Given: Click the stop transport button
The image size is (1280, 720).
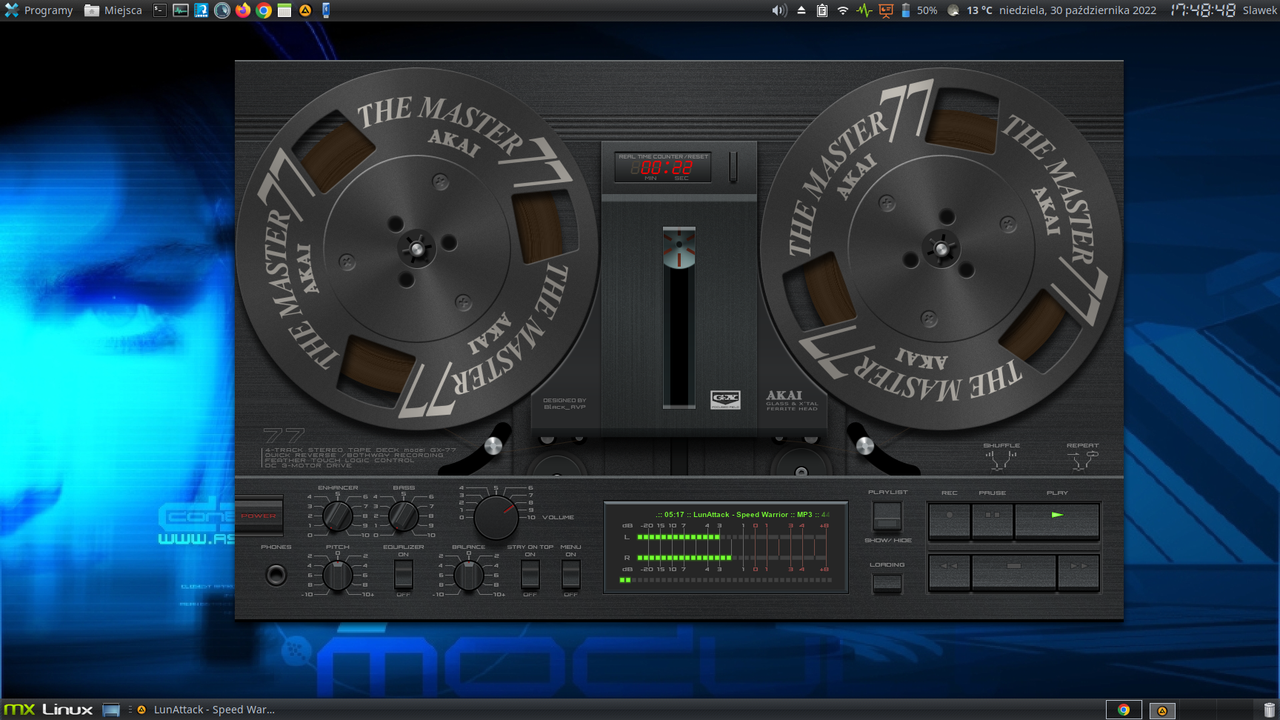Looking at the screenshot, I should 1014,572.
